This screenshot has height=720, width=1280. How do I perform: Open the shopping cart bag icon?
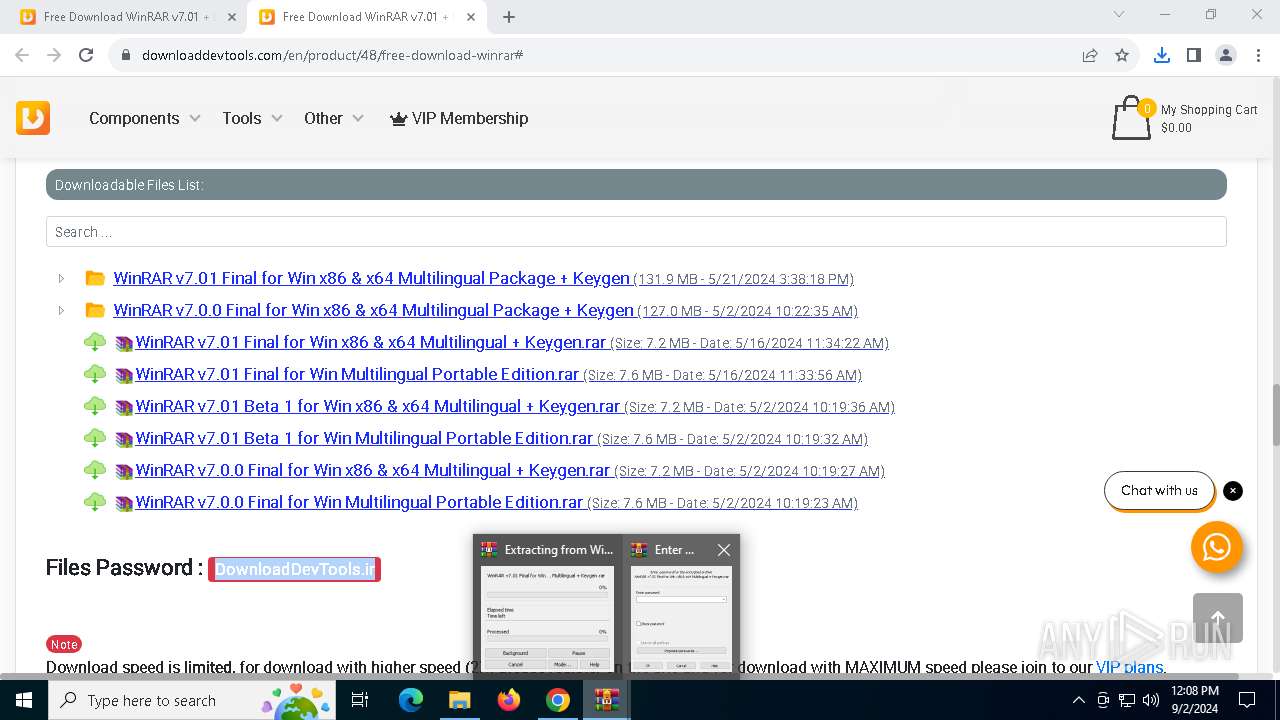click(1131, 118)
